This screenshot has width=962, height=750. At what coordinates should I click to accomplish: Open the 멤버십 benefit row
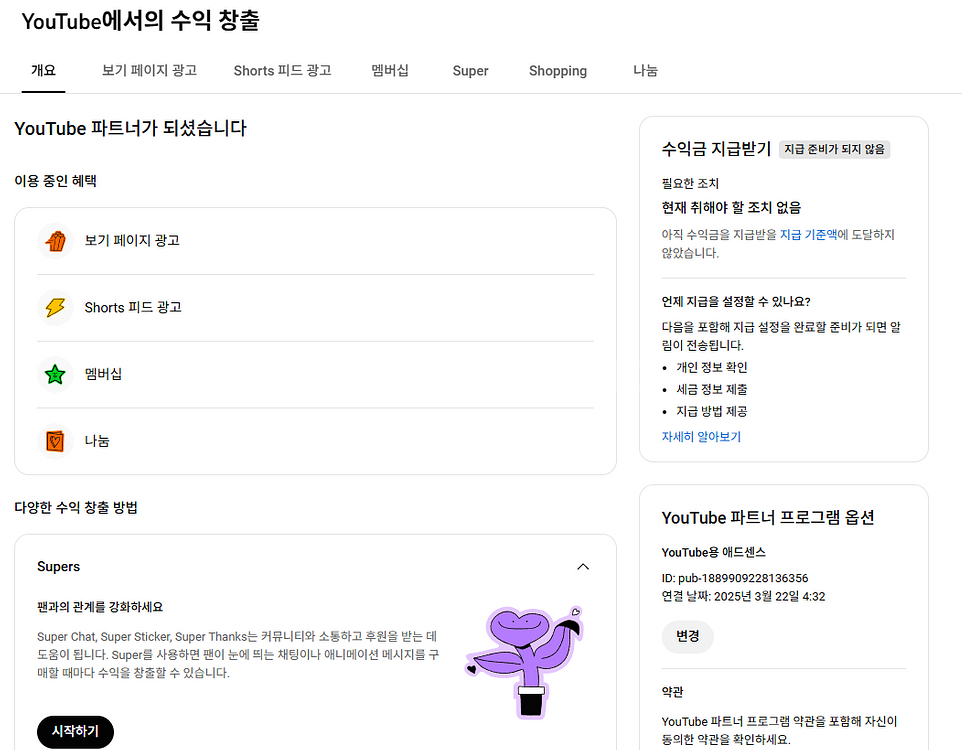coord(315,374)
